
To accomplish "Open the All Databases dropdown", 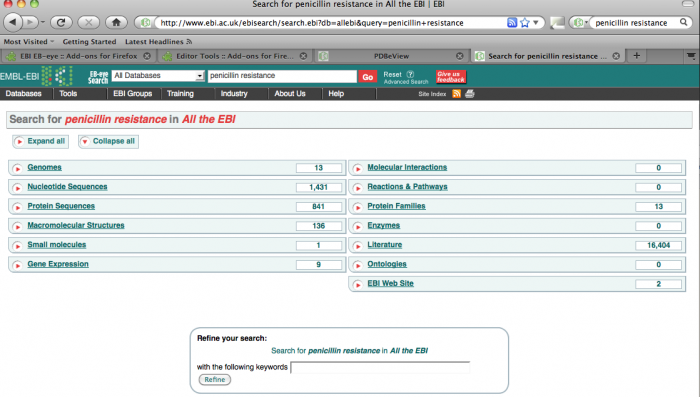I will (x=158, y=75).
